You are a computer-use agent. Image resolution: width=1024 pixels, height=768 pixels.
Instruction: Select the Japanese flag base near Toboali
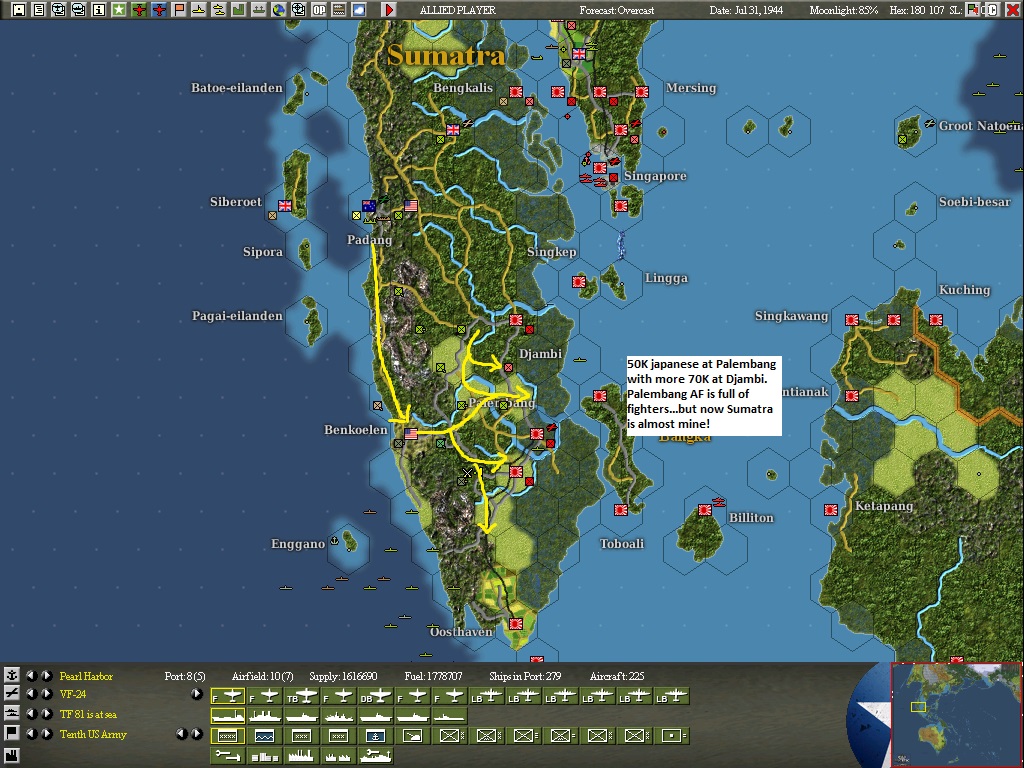pyautogui.click(x=621, y=510)
